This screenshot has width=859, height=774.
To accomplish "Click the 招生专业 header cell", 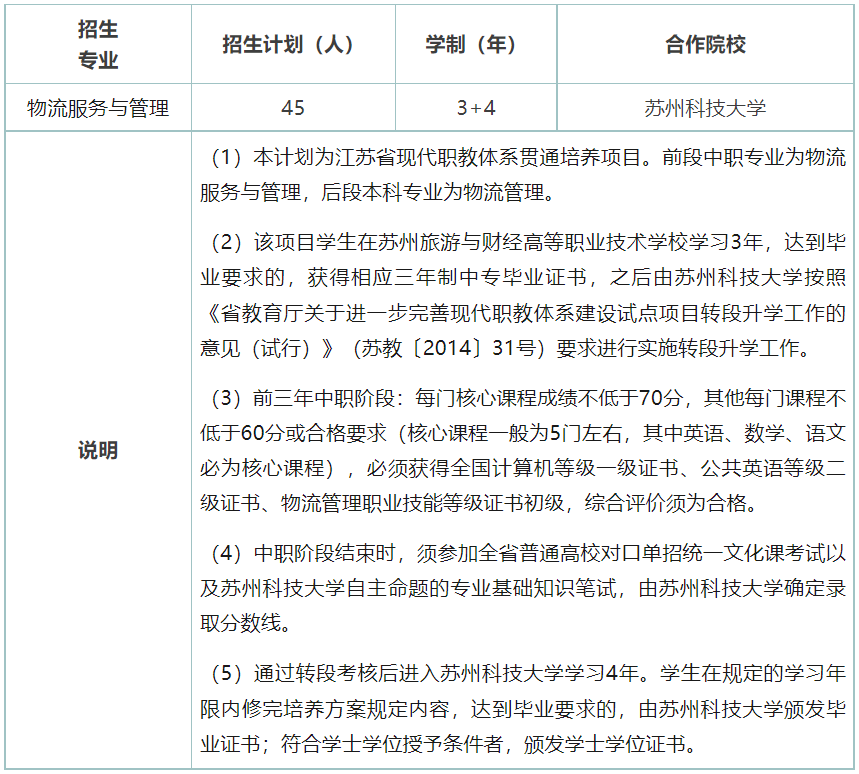I will [98, 44].
